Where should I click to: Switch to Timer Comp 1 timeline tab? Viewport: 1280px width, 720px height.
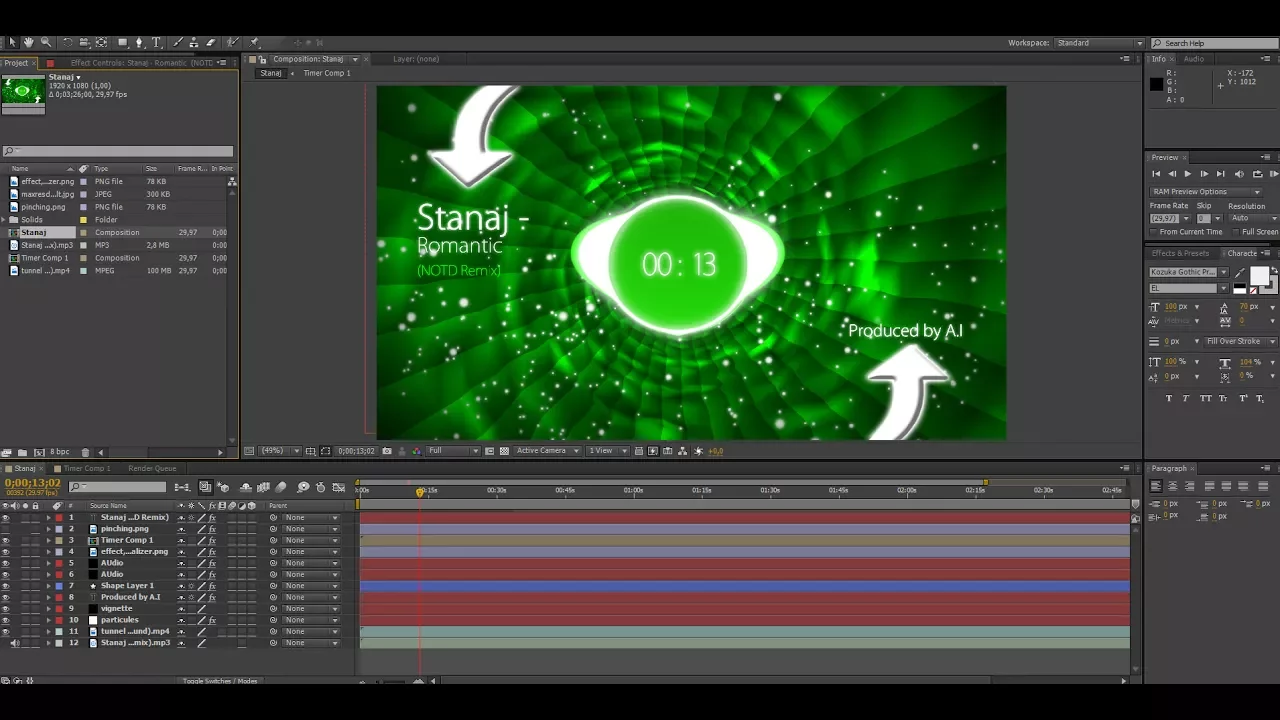coord(86,468)
